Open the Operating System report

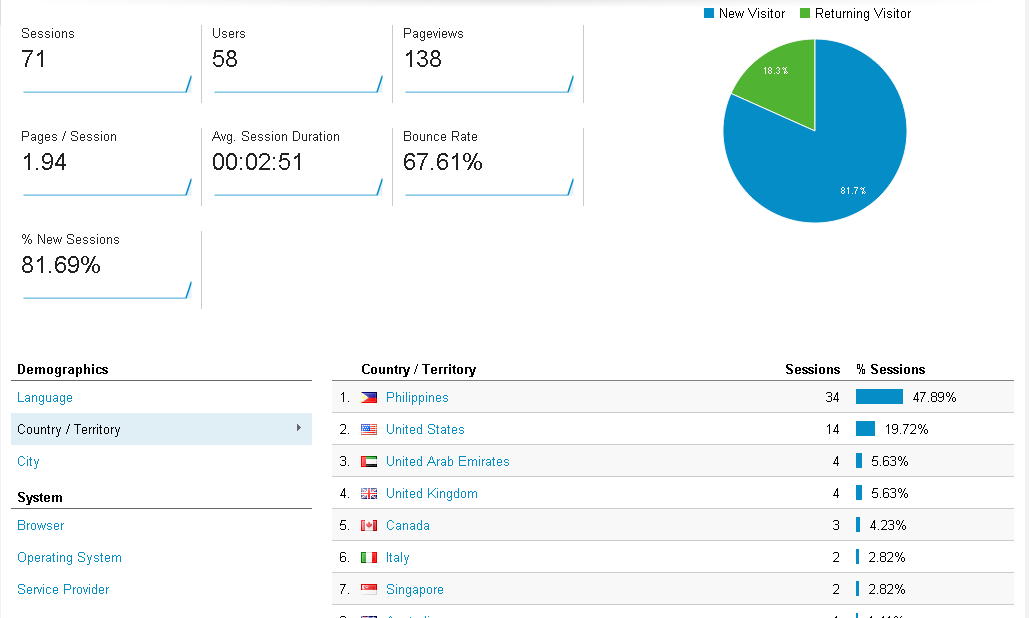pos(70,558)
